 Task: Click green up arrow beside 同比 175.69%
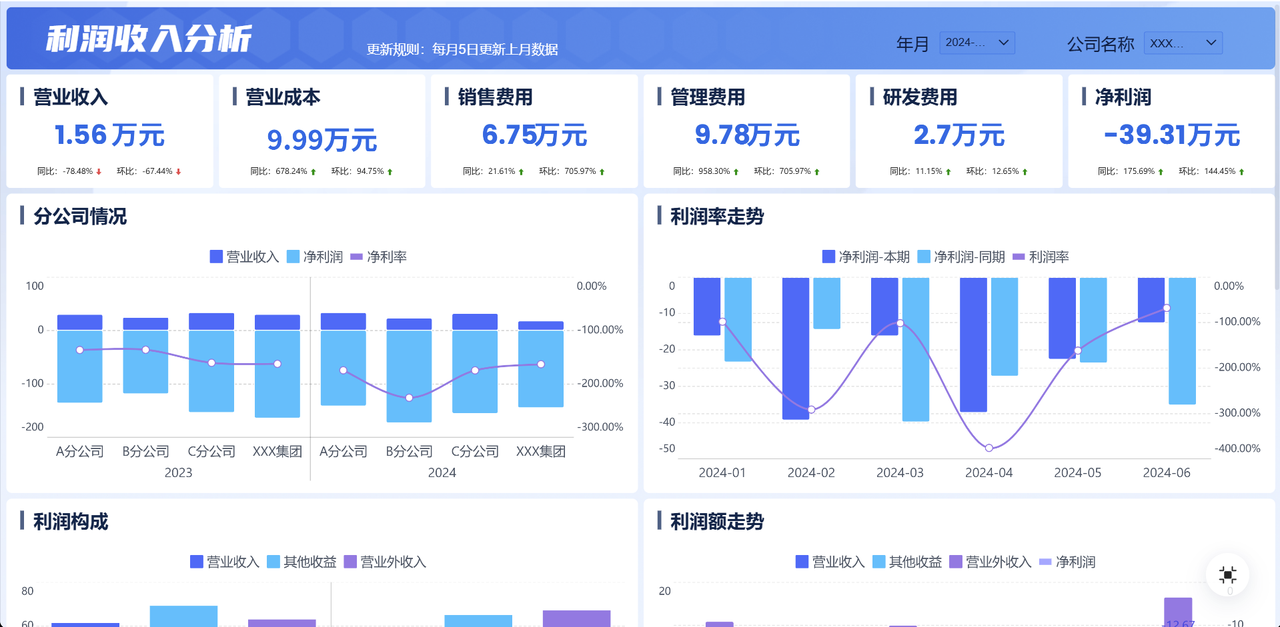click(1162, 172)
